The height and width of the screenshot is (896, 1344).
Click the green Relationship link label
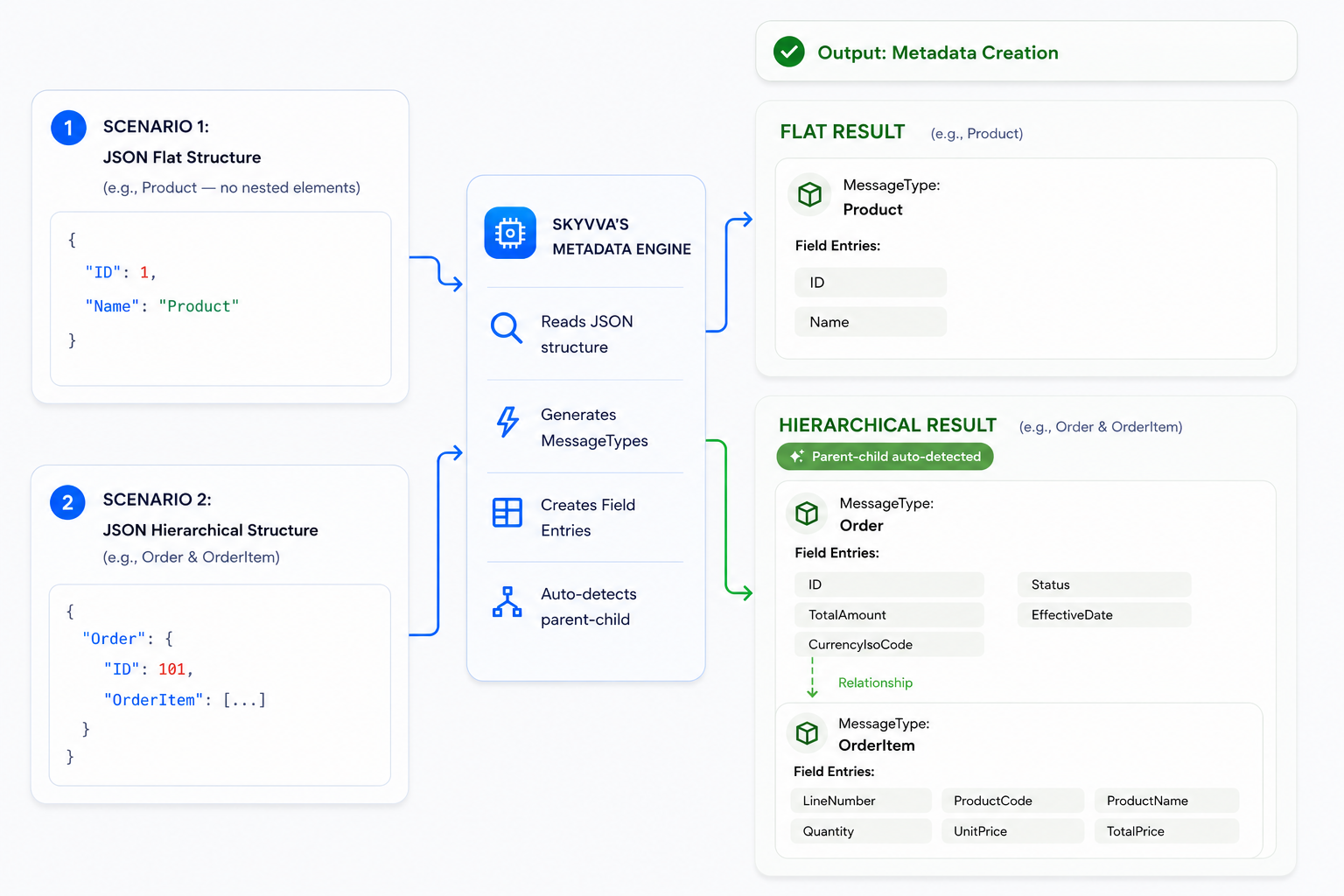pos(875,682)
